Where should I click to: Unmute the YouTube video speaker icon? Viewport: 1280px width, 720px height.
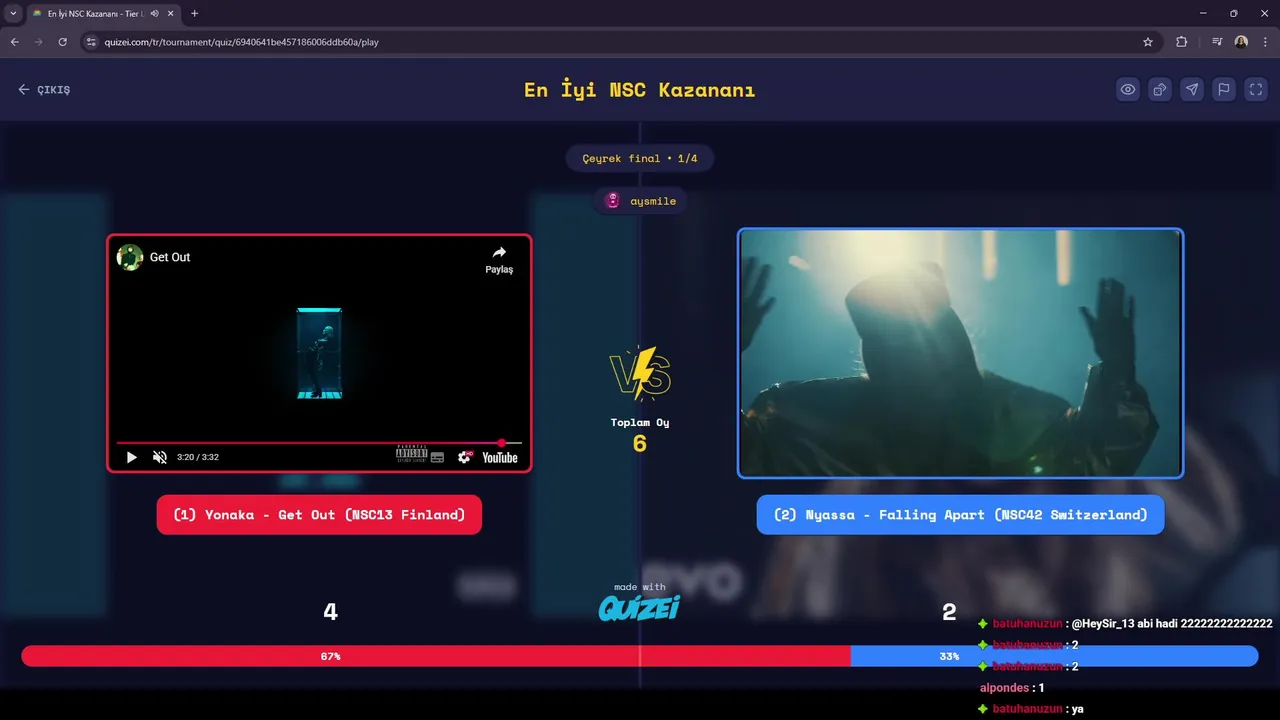(x=160, y=457)
